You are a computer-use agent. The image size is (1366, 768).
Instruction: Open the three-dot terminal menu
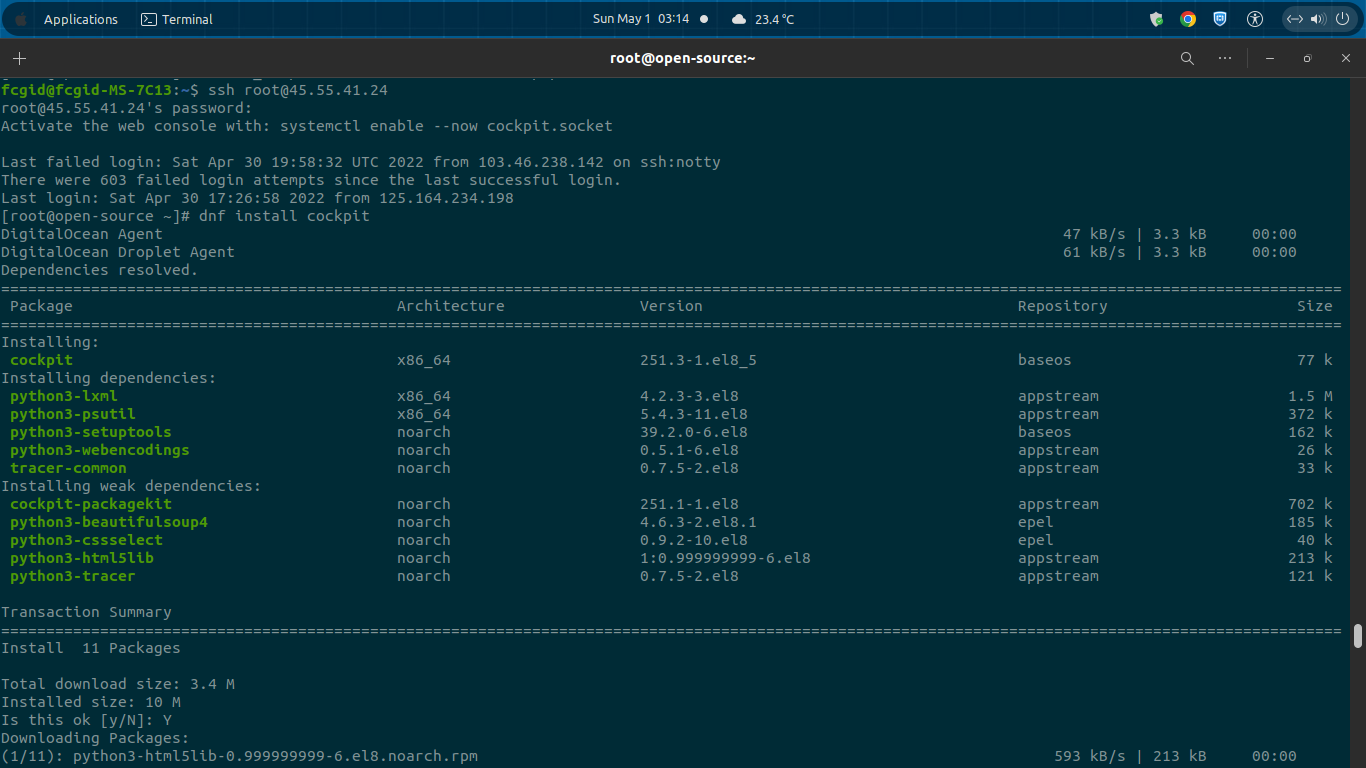coord(1225,58)
